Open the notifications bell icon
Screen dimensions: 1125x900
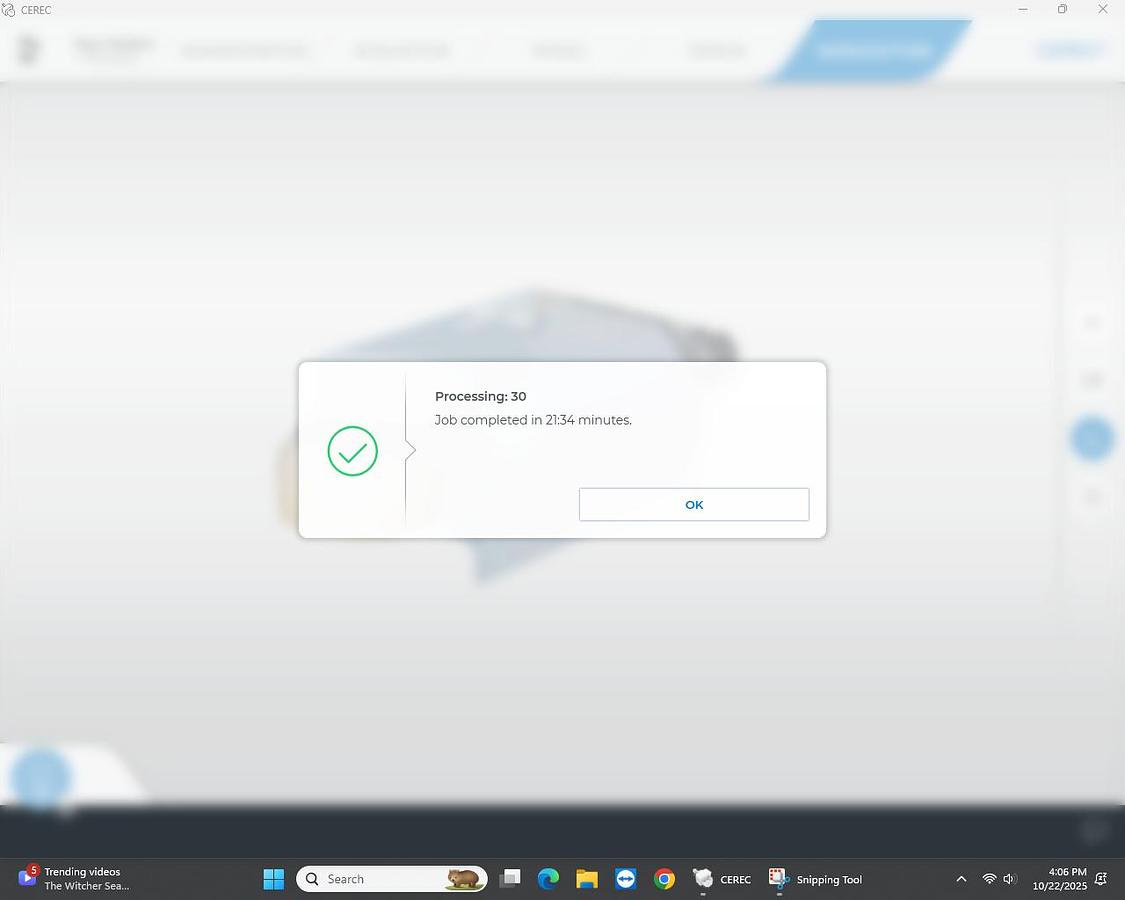(x=1101, y=879)
